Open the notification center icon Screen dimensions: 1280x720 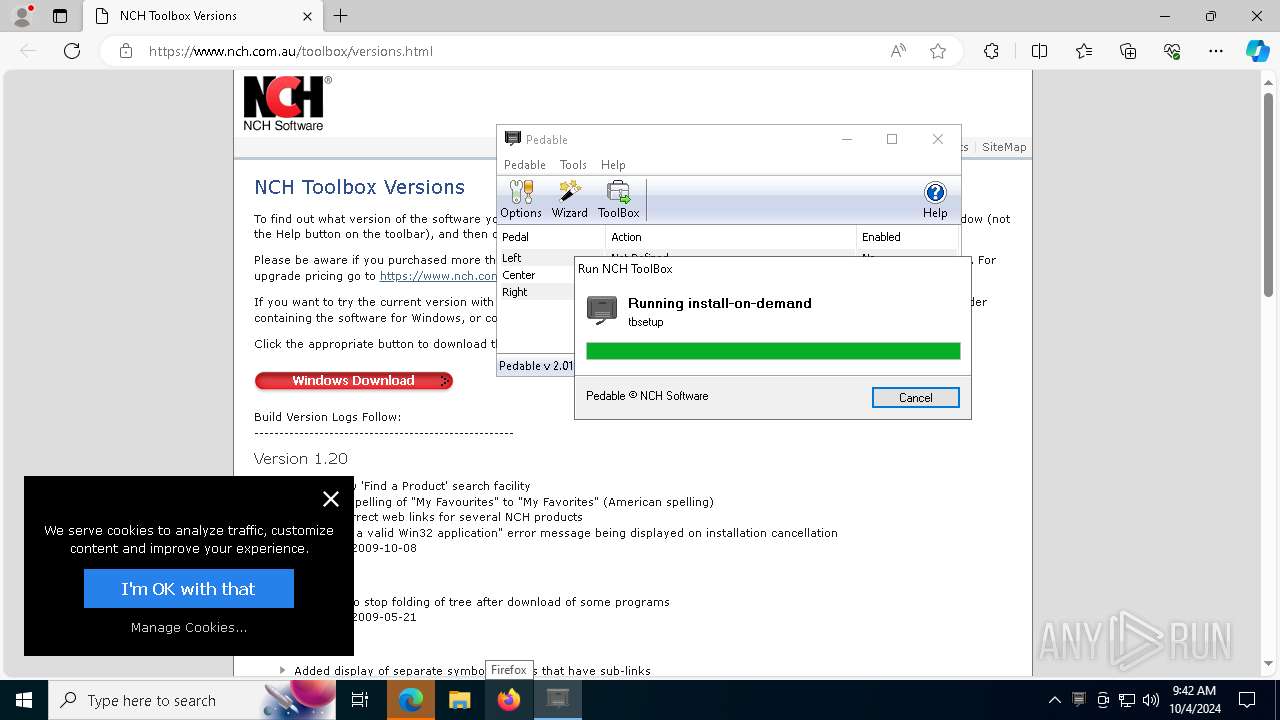tap(1247, 700)
